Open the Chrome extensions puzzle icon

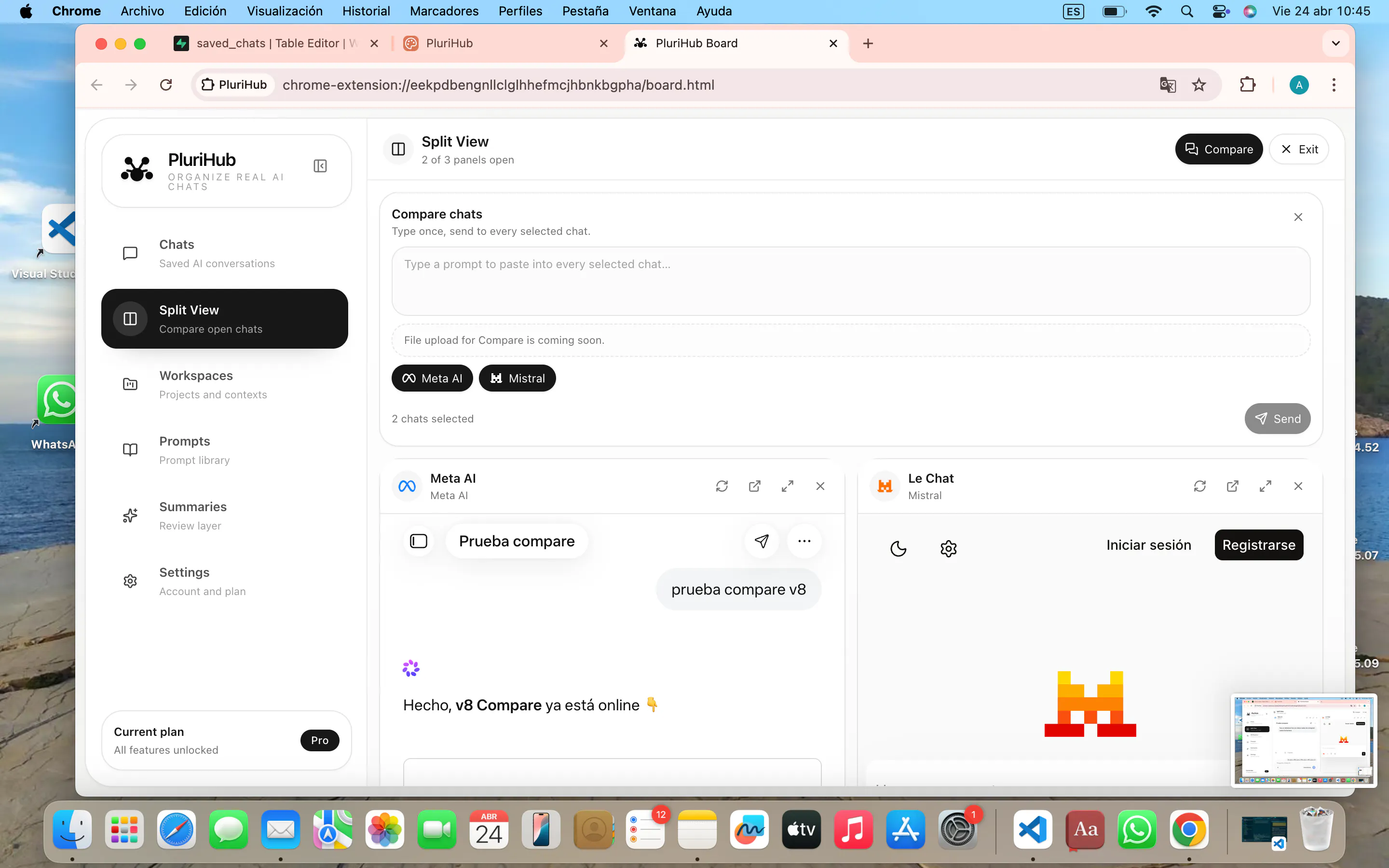pyautogui.click(x=1248, y=85)
